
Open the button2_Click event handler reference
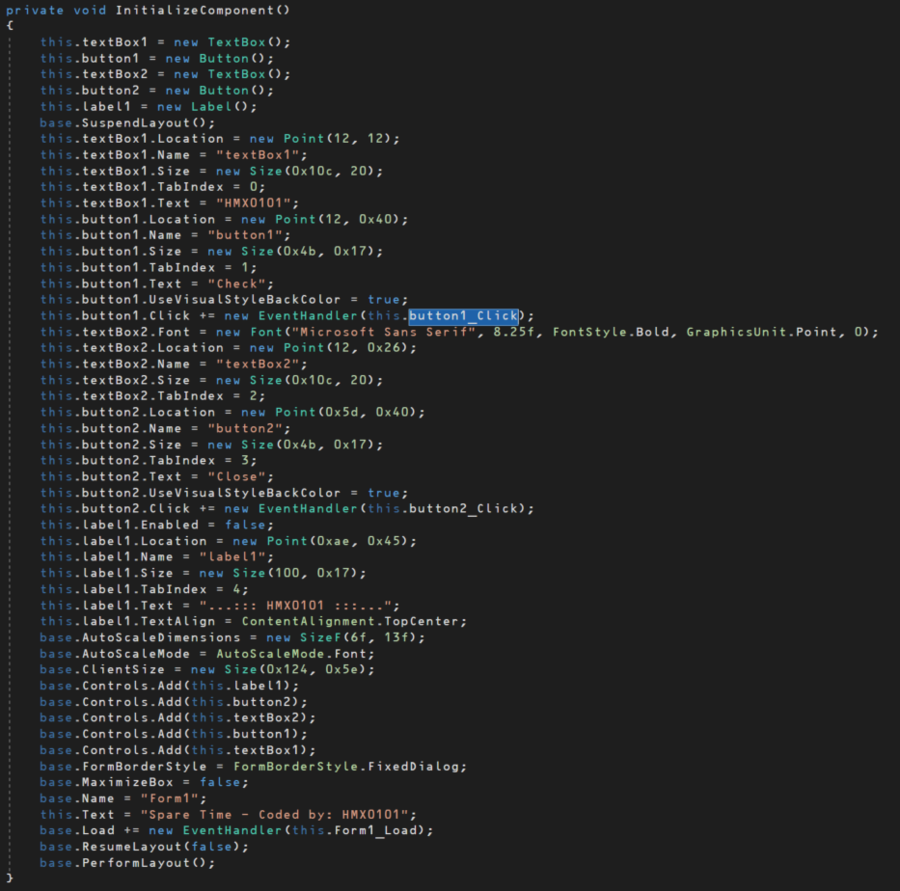click(471, 508)
